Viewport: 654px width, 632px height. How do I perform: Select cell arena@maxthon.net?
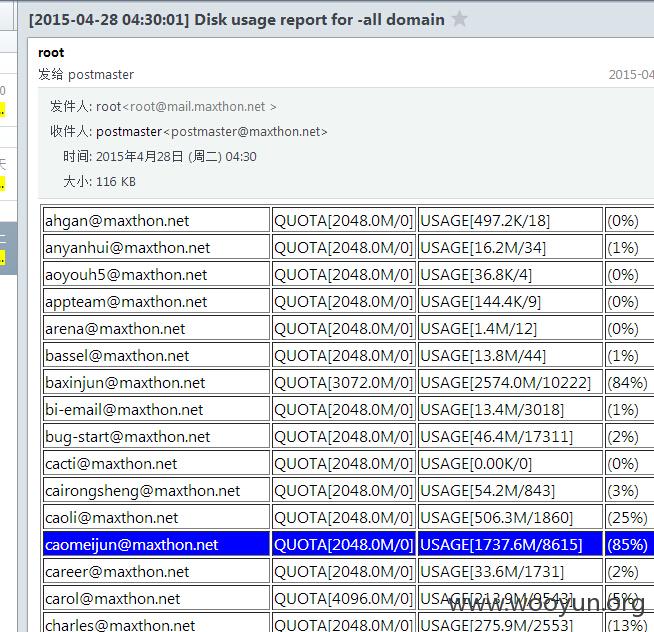pyautogui.click(x=156, y=328)
